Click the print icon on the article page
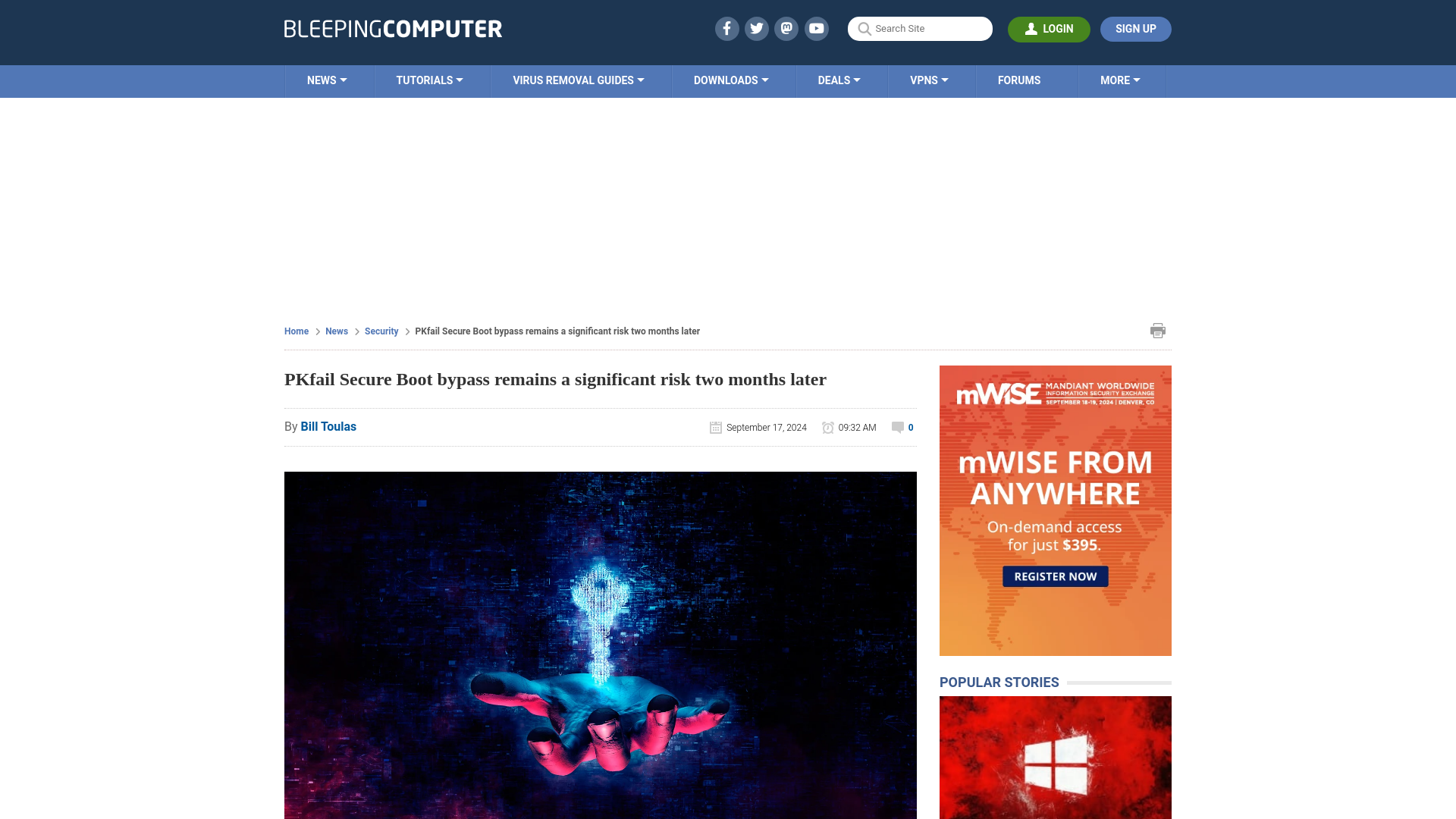The height and width of the screenshot is (819, 1456). click(x=1157, y=330)
